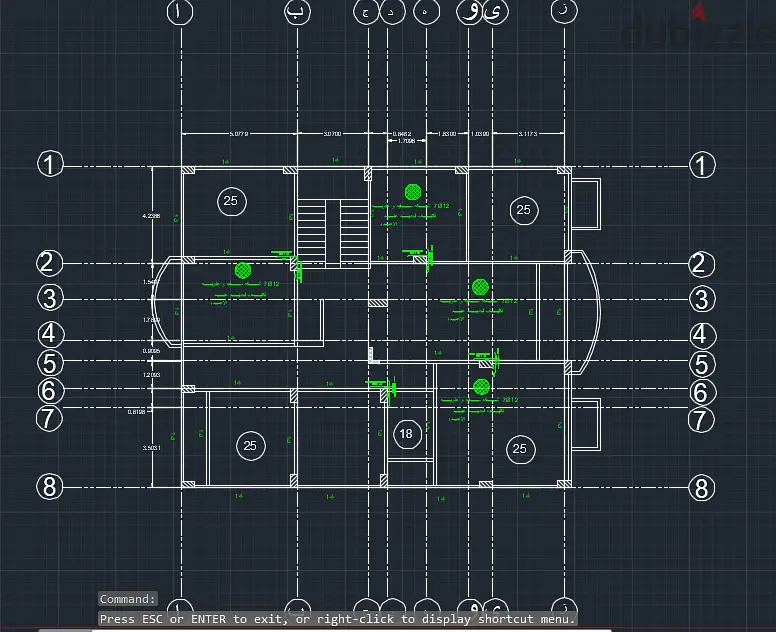The width and height of the screenshot is (776, 632).
Task: Click the 1.7098 dimension text
Action: point(406,141)
